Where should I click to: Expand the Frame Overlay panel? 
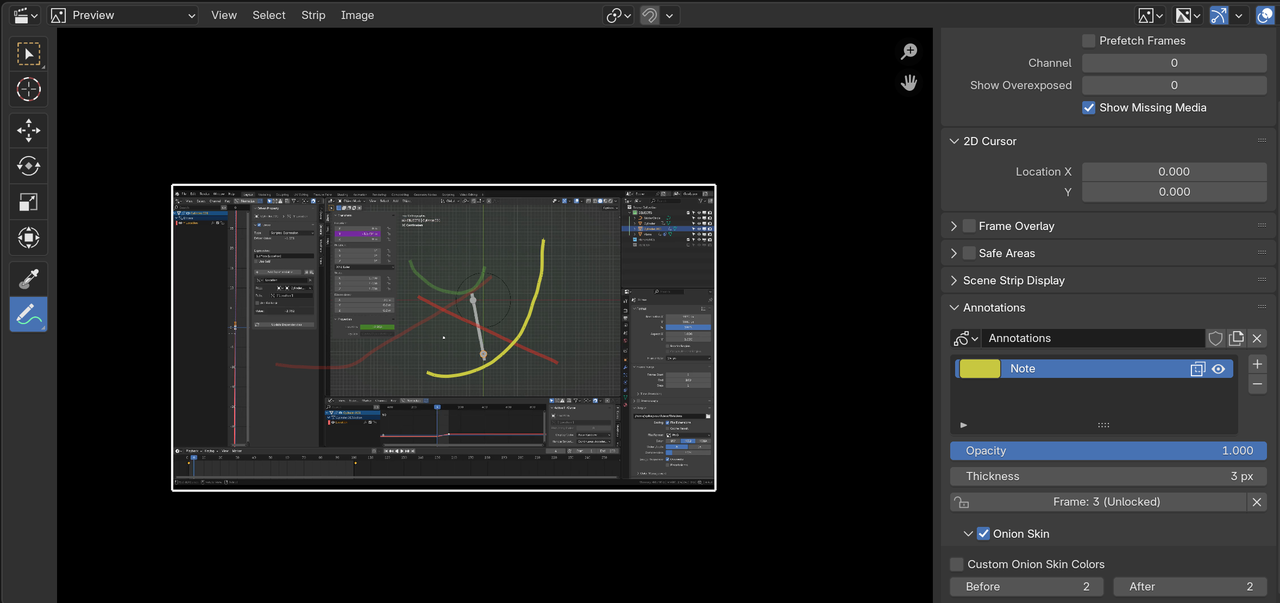(x=954, y=226)
